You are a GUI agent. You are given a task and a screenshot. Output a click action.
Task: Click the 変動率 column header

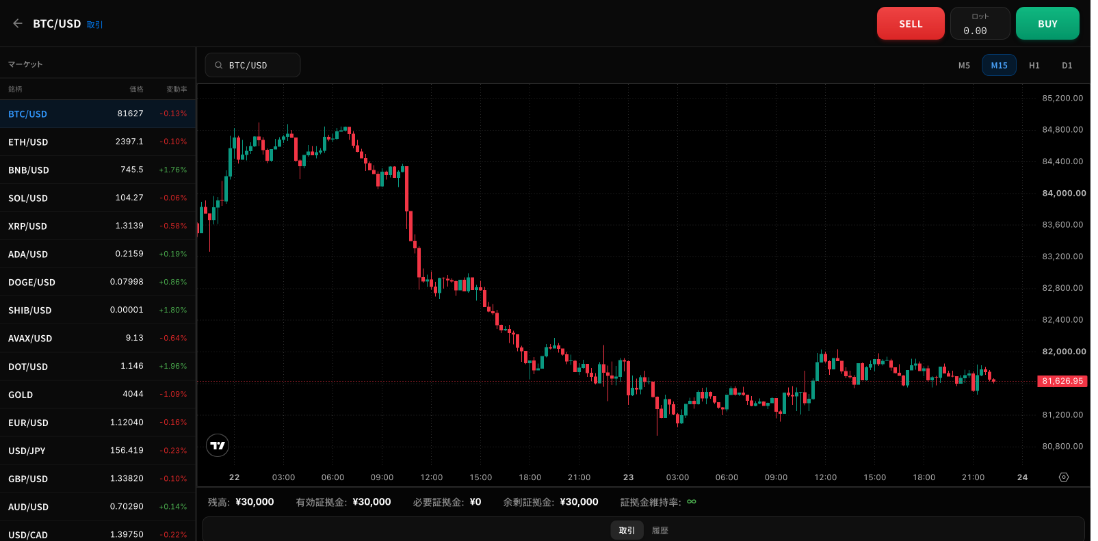click(x=176, y=89)
